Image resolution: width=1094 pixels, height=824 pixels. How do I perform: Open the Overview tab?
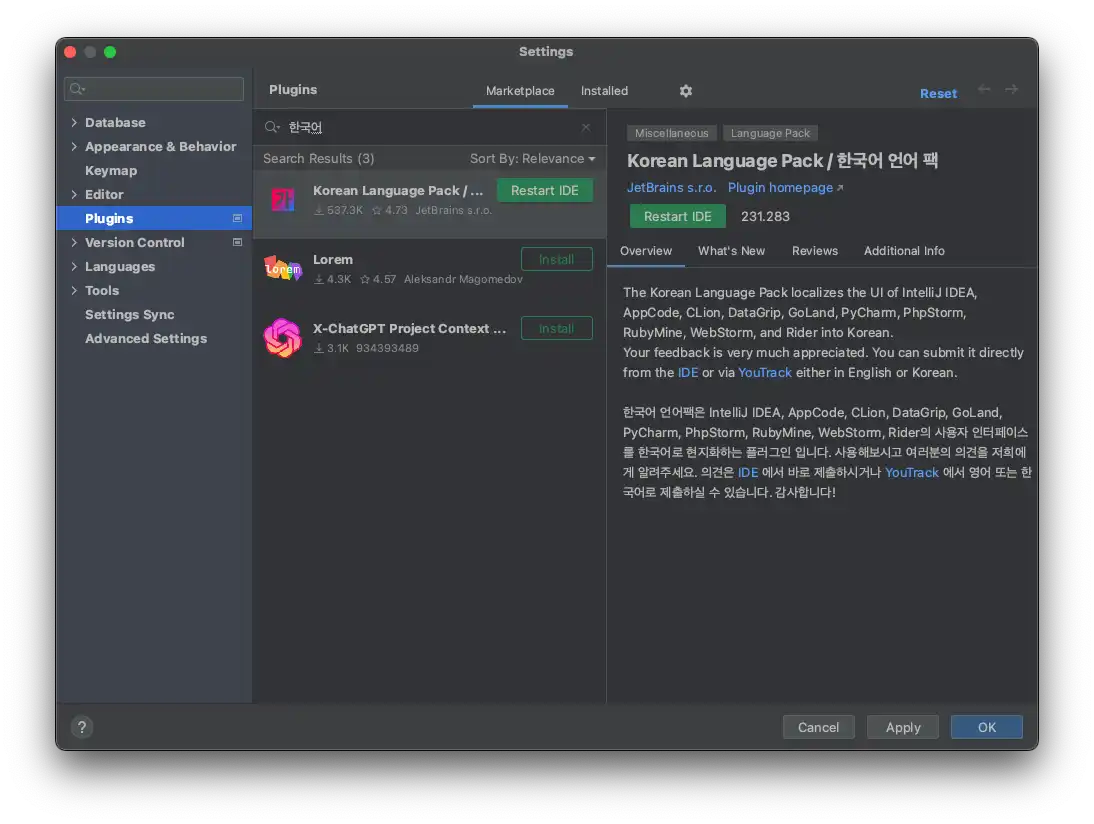click(645, 251)
